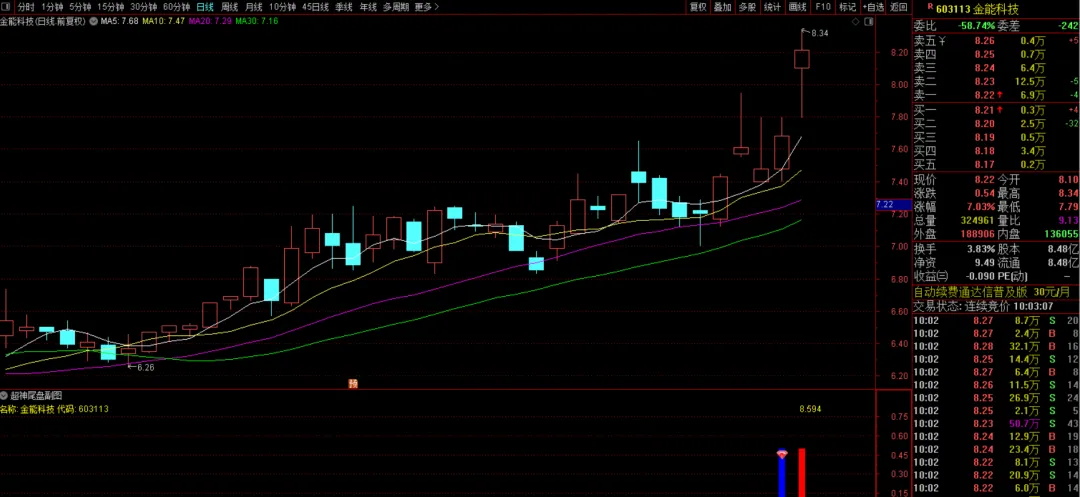
Task: Switch to 季线 quarterly chart
Action: (x=344, y=7)
